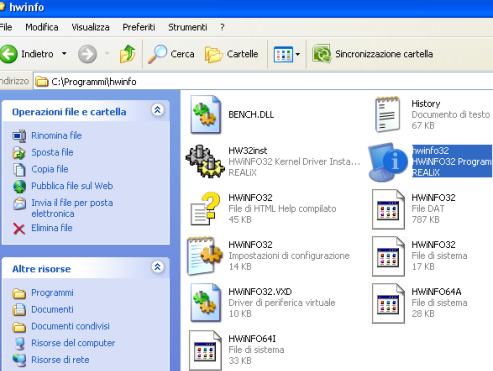Open Programmi under Altre risorse
Viewport: 493px width, 371px height.
pos(52,293)
